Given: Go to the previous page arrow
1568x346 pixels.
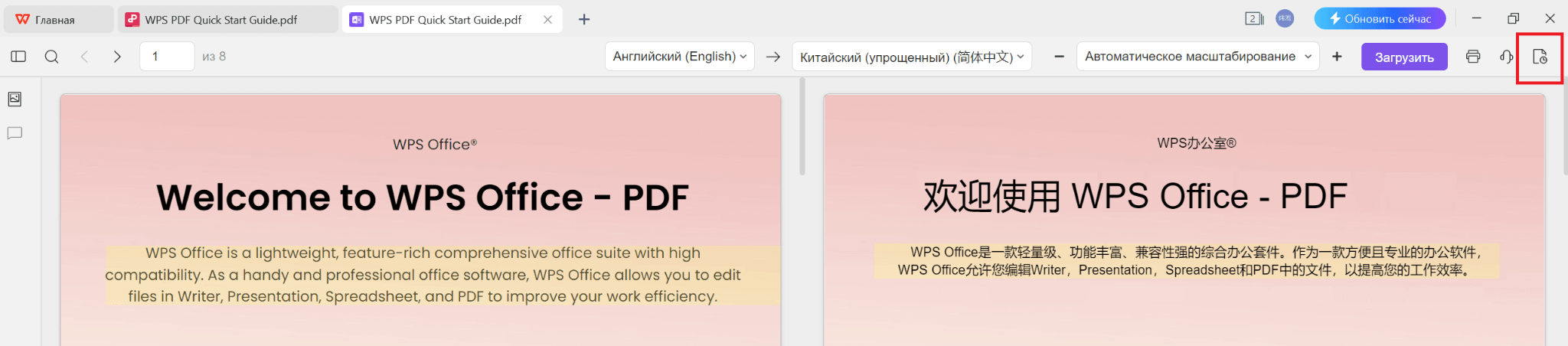Looking at the screenshot, I should click(85, 57).
